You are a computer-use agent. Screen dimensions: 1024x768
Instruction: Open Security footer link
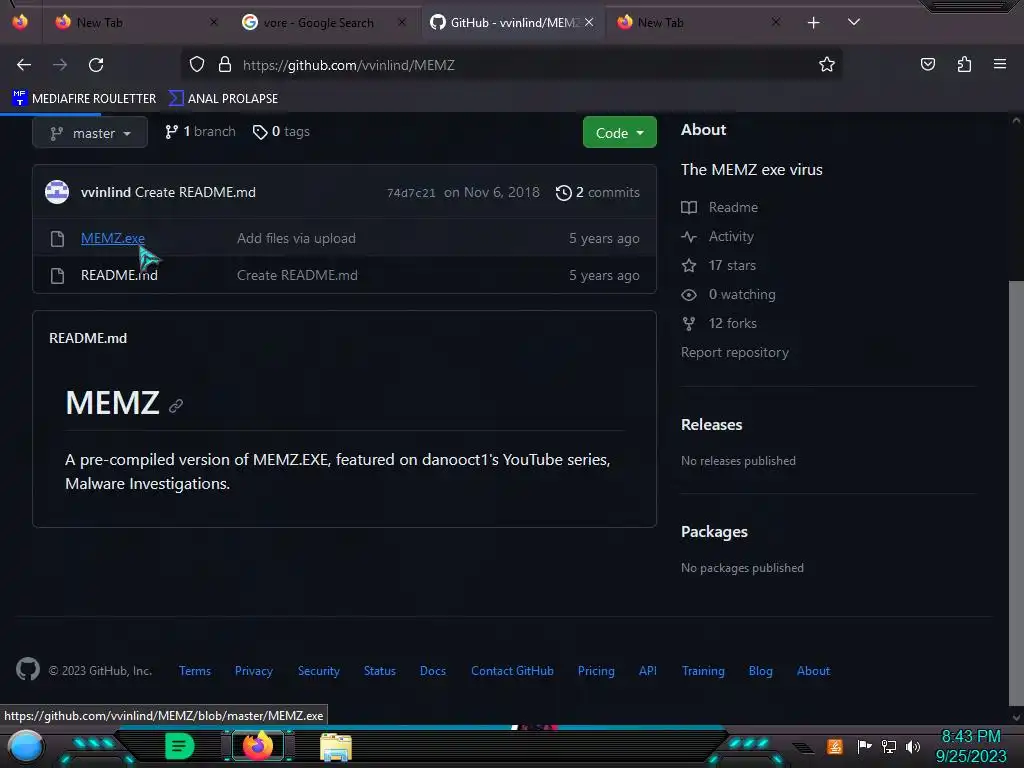pos(319,671)
